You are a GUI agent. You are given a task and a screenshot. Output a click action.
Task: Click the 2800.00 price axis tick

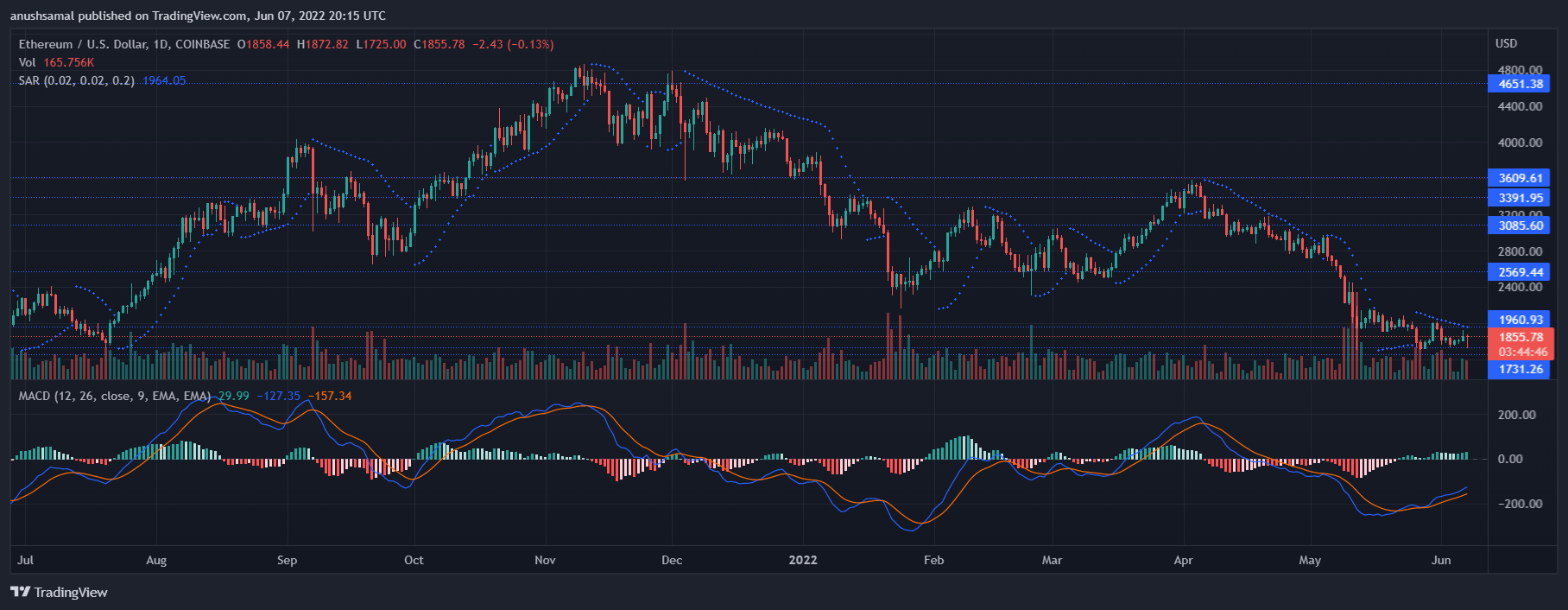pyautogui.click(x=1520, y=251)
